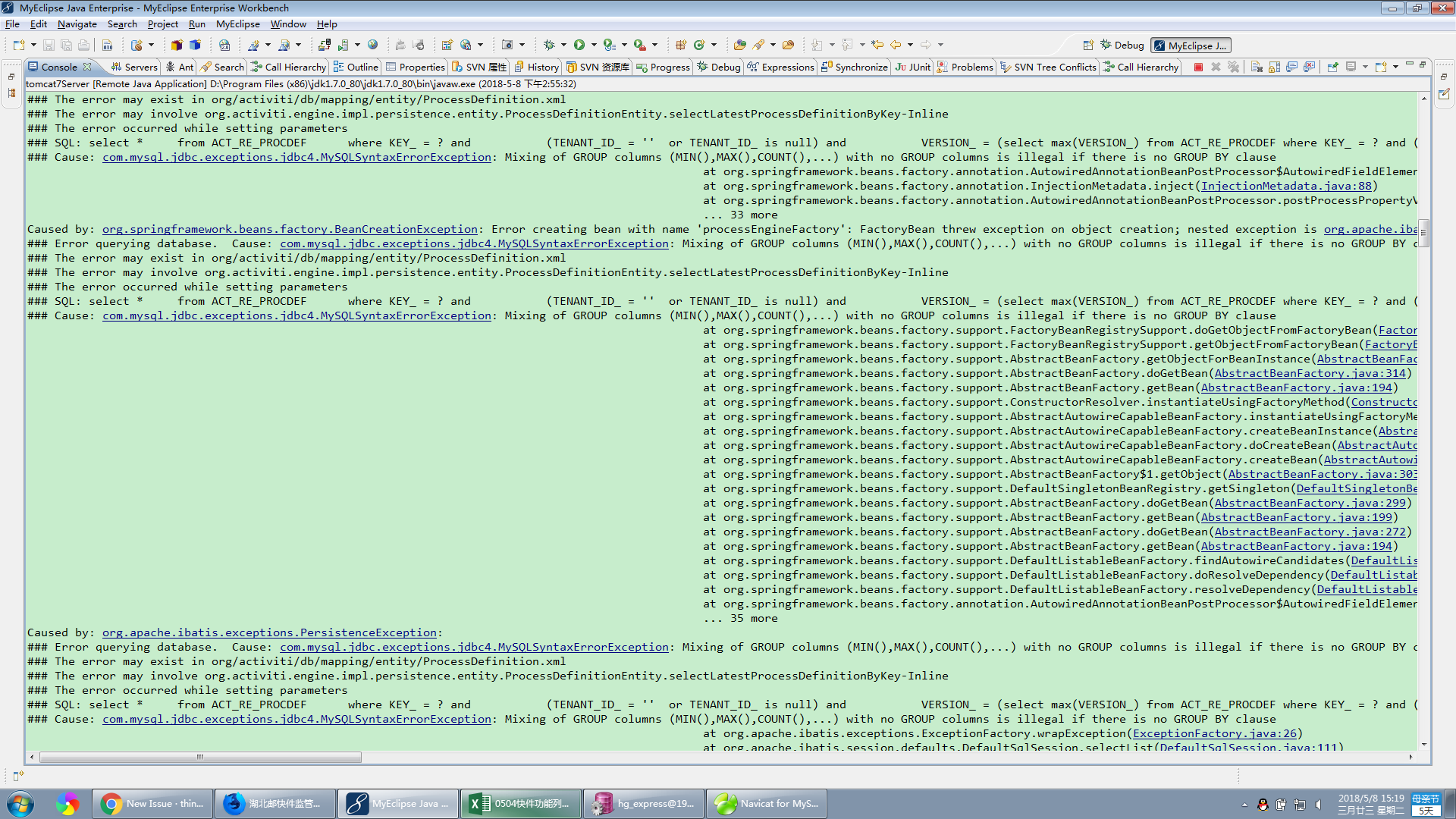Click the Print icon in toolbar
The height and width of the screenshot is (819, 1456).
coord(83,45)
